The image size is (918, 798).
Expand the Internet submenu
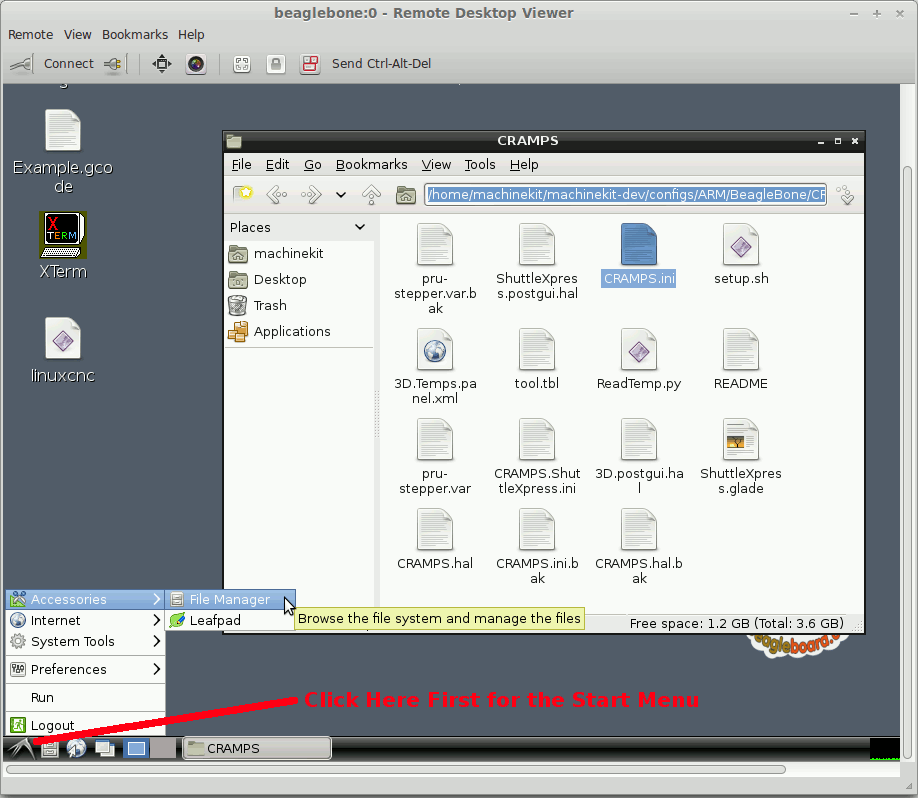click(x=85, y=621)
